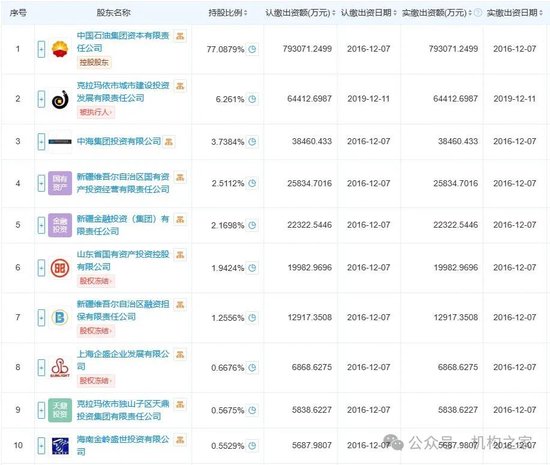Open 新疆维吾尔自治区融资担保有限责任公司 link
This screenshot has width=550, height=465.
(123, 311)
